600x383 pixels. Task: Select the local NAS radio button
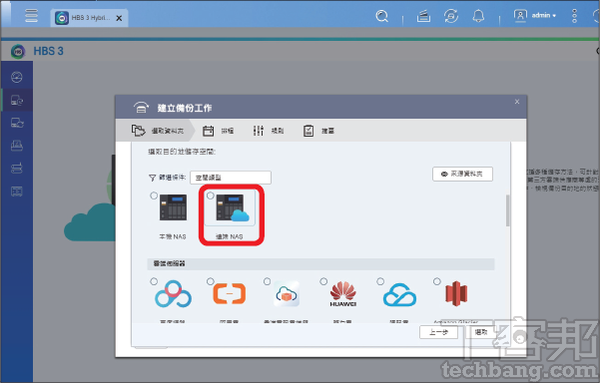coord(154,196)
